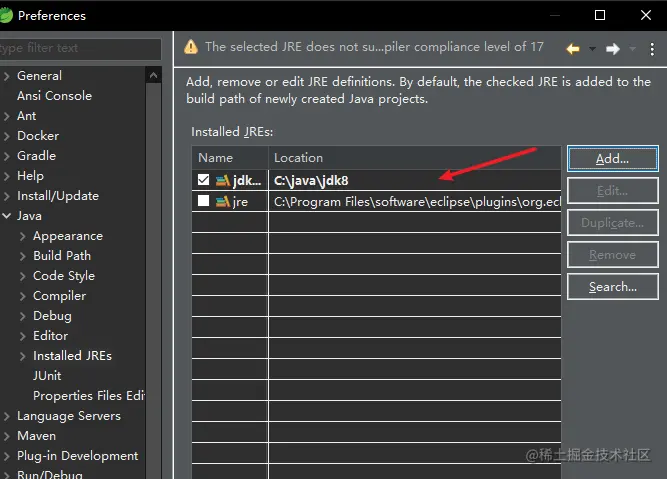The width and height of the screenshot is (667, 479).
Task: Expand the Docker tree node
Action: click(x=6, y=136)
